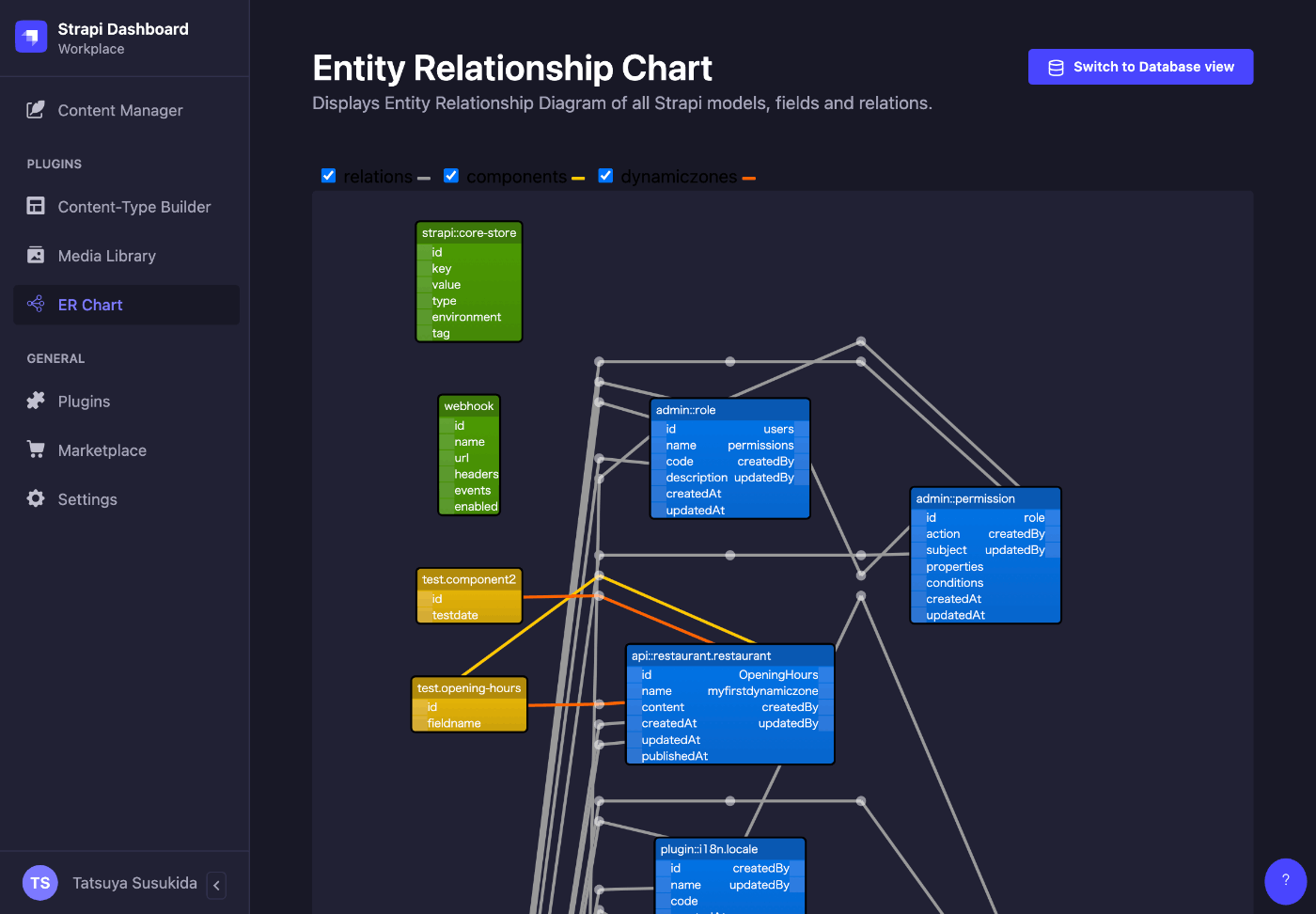Click the ER Chart share icon
Viewport: 1316px width, 914px height.
(x=36, y=304)
